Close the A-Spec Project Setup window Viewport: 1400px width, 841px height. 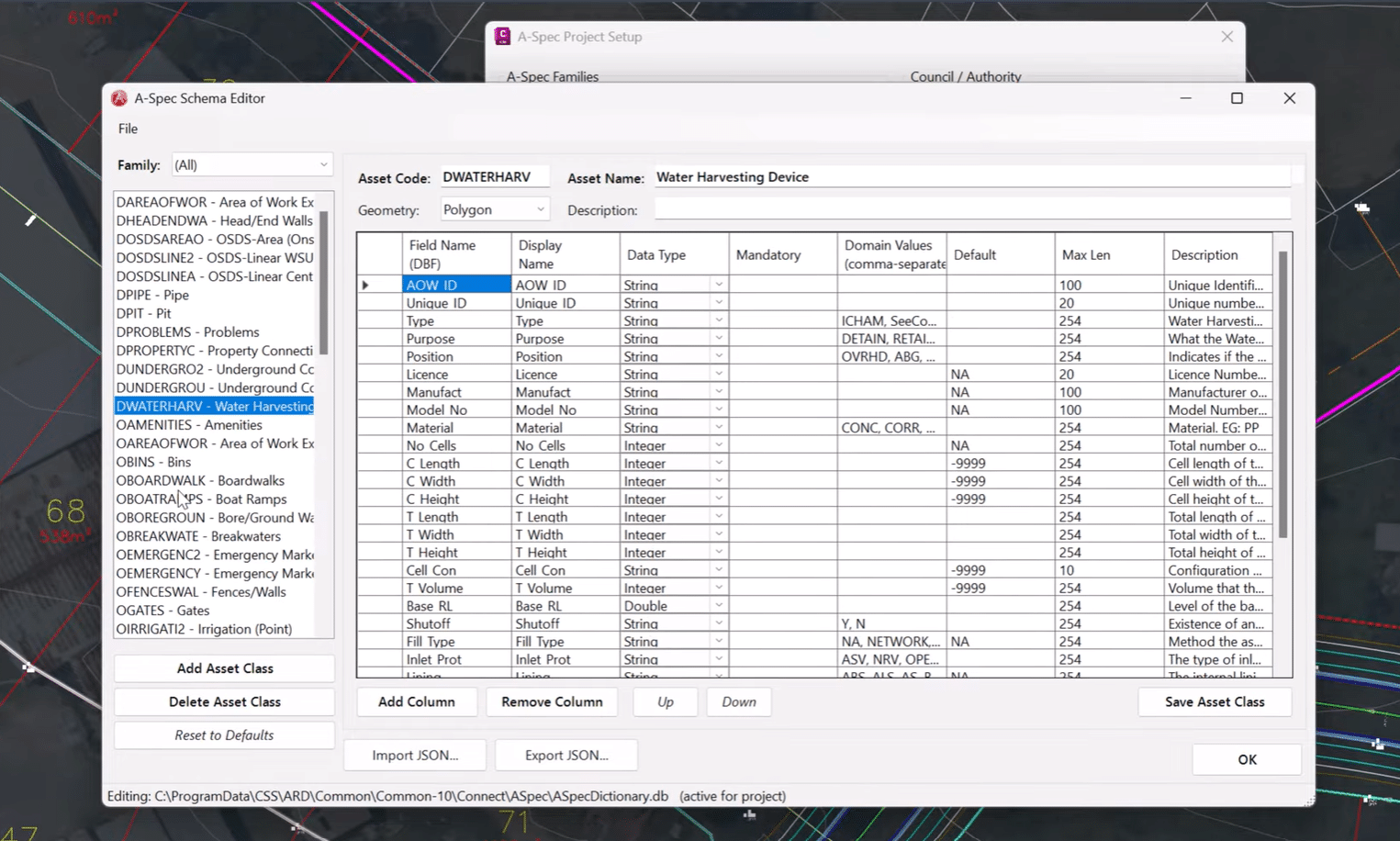pyautogui.click(x=1227, y=37)
